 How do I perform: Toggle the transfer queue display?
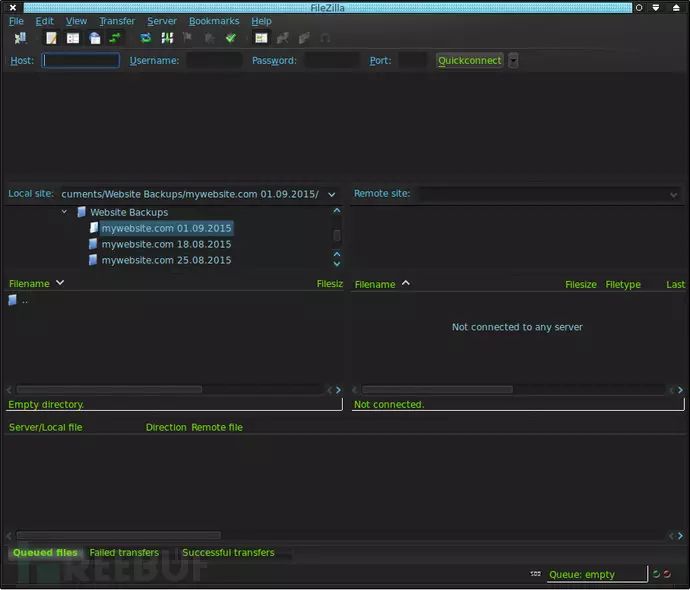click(115, 38)
